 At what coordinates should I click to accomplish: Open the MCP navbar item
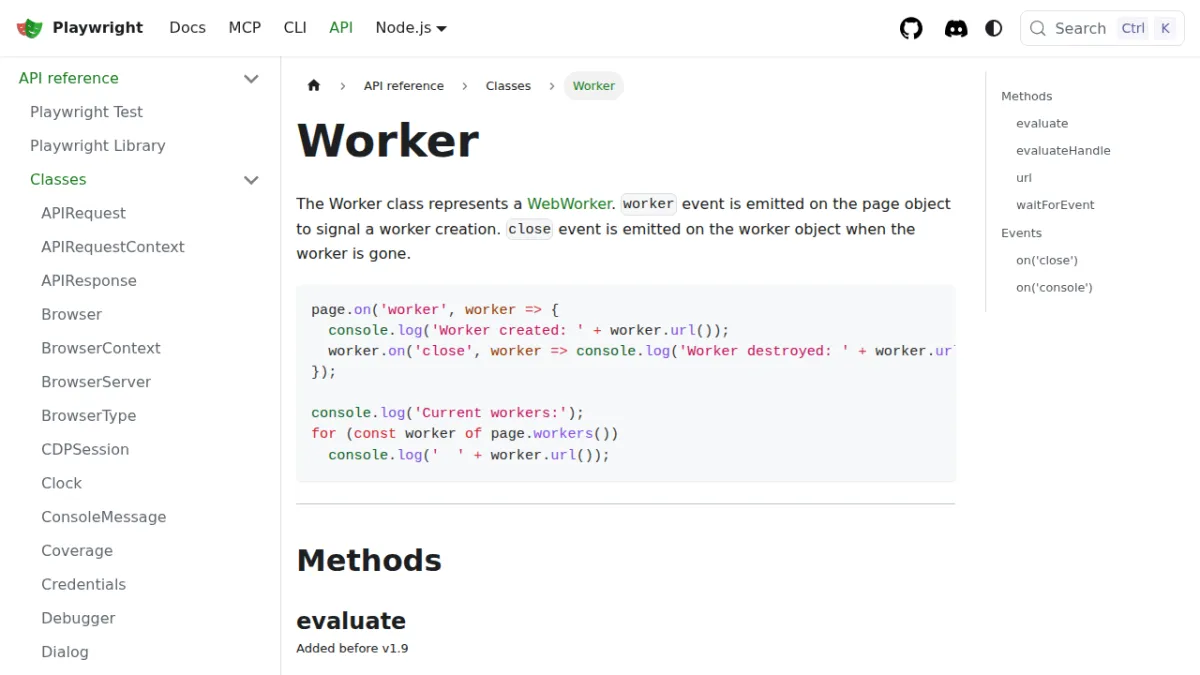[244, 28]
